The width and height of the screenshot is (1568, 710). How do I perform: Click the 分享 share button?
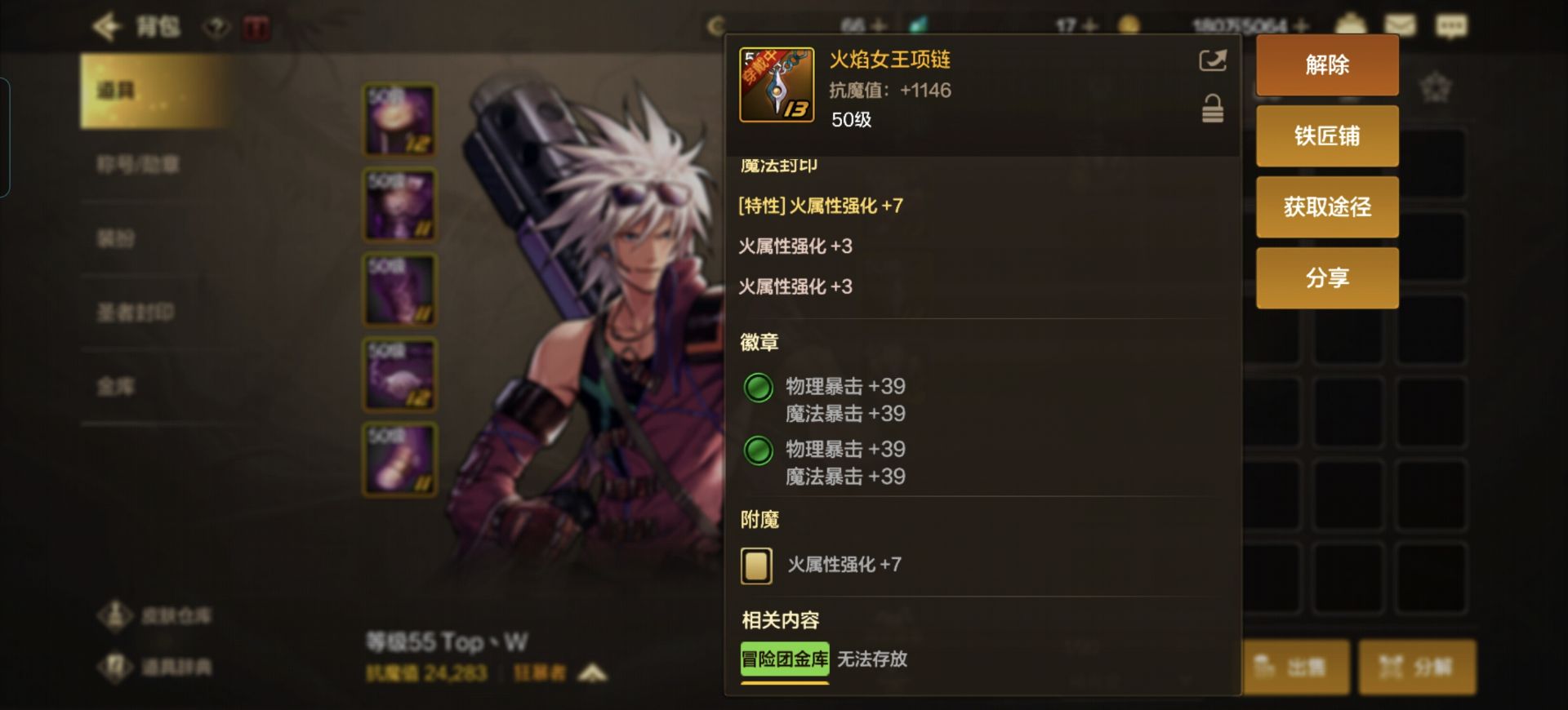coord(1327,277)
